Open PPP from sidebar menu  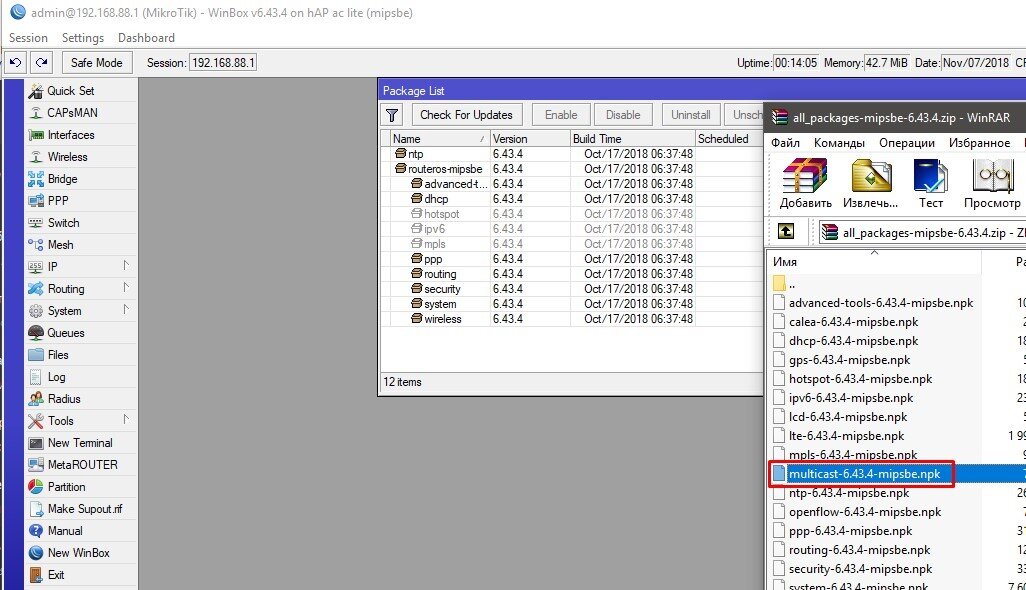tap(81, 201)
